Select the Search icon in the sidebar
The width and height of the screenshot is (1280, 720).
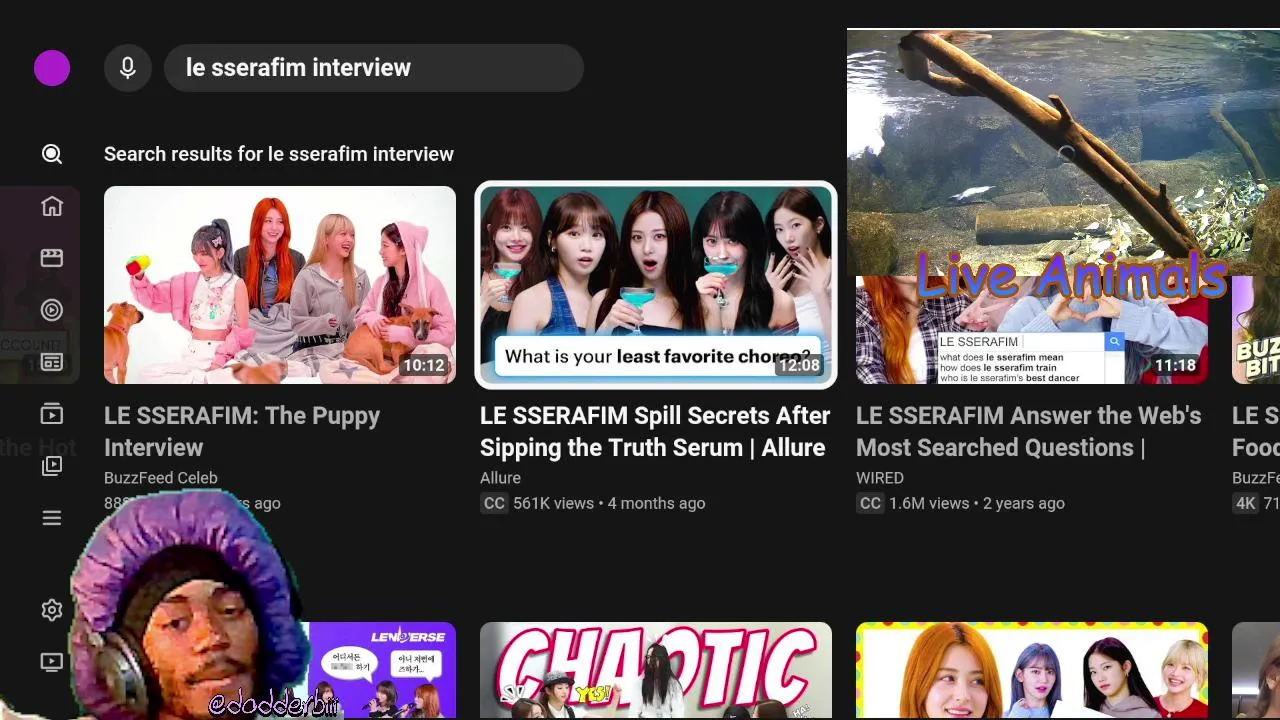pyautogui.click(x=52, y=154)
